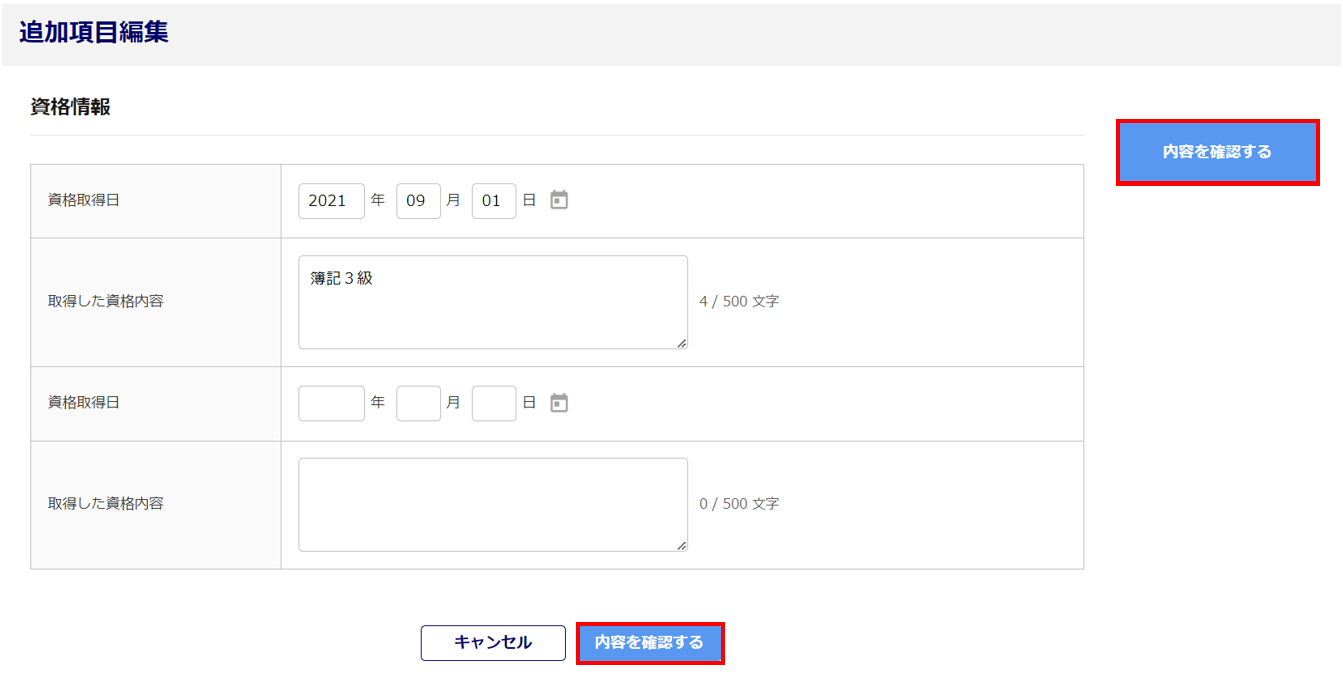Click the resize handle of the empty text area
The image size is (1343, 674).
coord(681,545)
